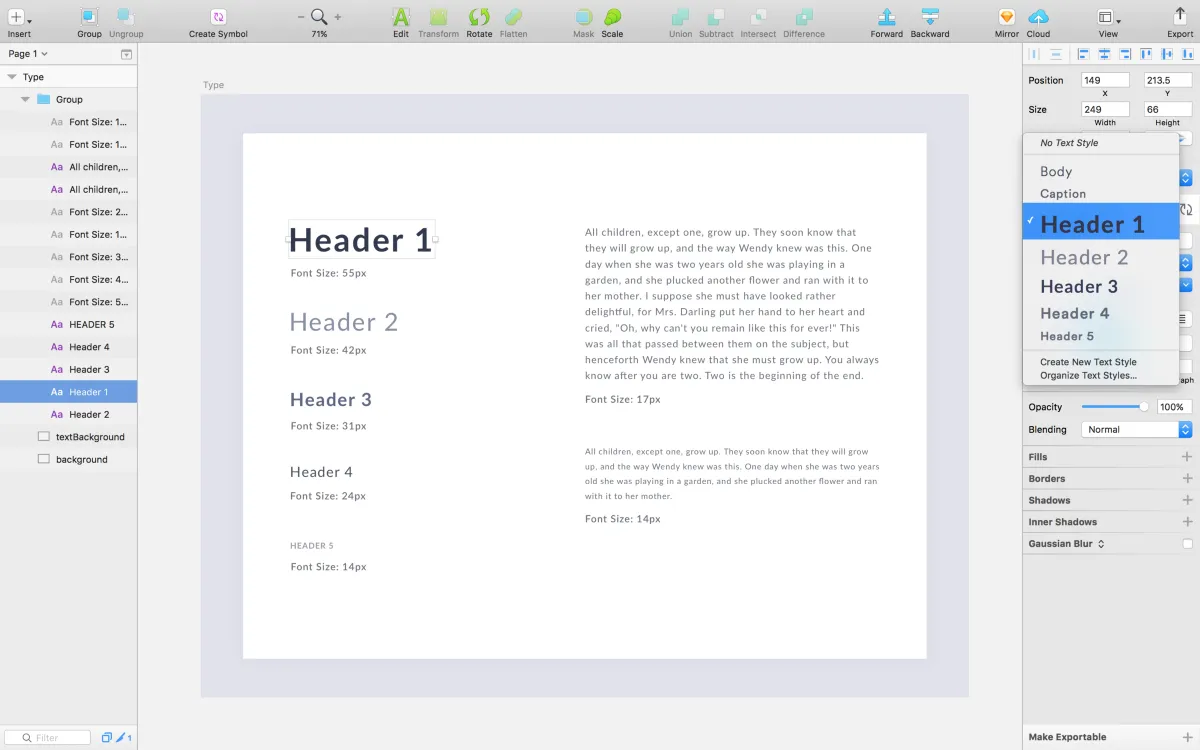Collapse the Group folder in the layers list

click(x=24, y=99)
